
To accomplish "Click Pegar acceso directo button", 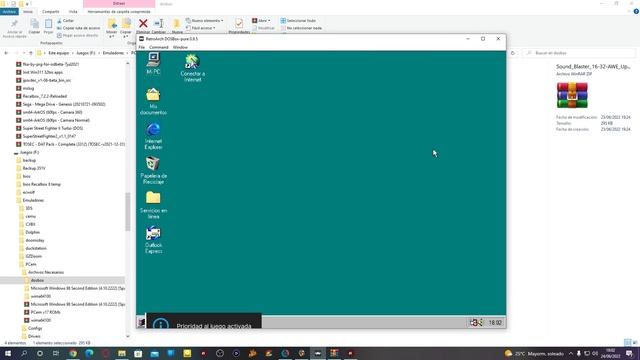I will (x=78, y=36).
